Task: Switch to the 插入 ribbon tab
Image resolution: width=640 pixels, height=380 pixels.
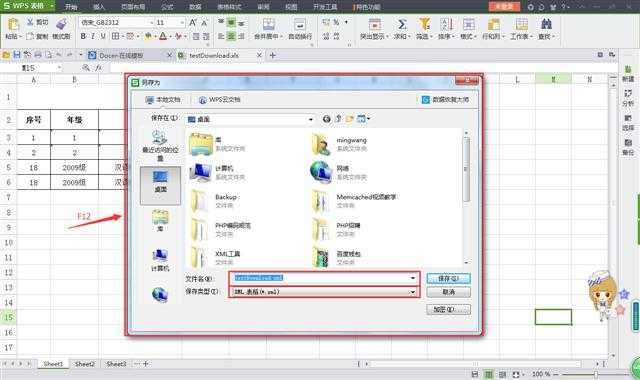Action: pos(99,7)
